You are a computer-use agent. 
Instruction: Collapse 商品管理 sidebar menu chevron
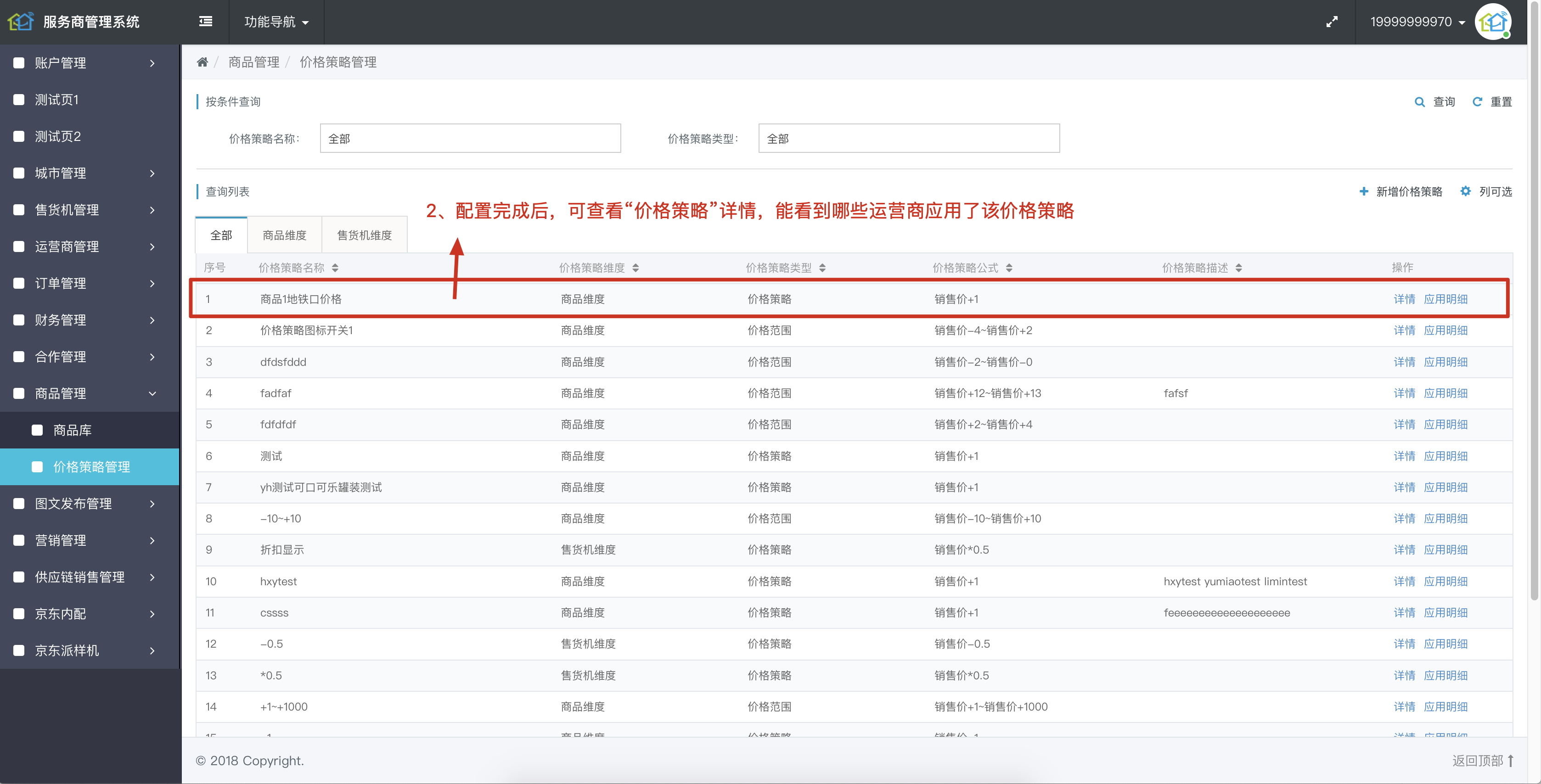(x=152, y=393)
